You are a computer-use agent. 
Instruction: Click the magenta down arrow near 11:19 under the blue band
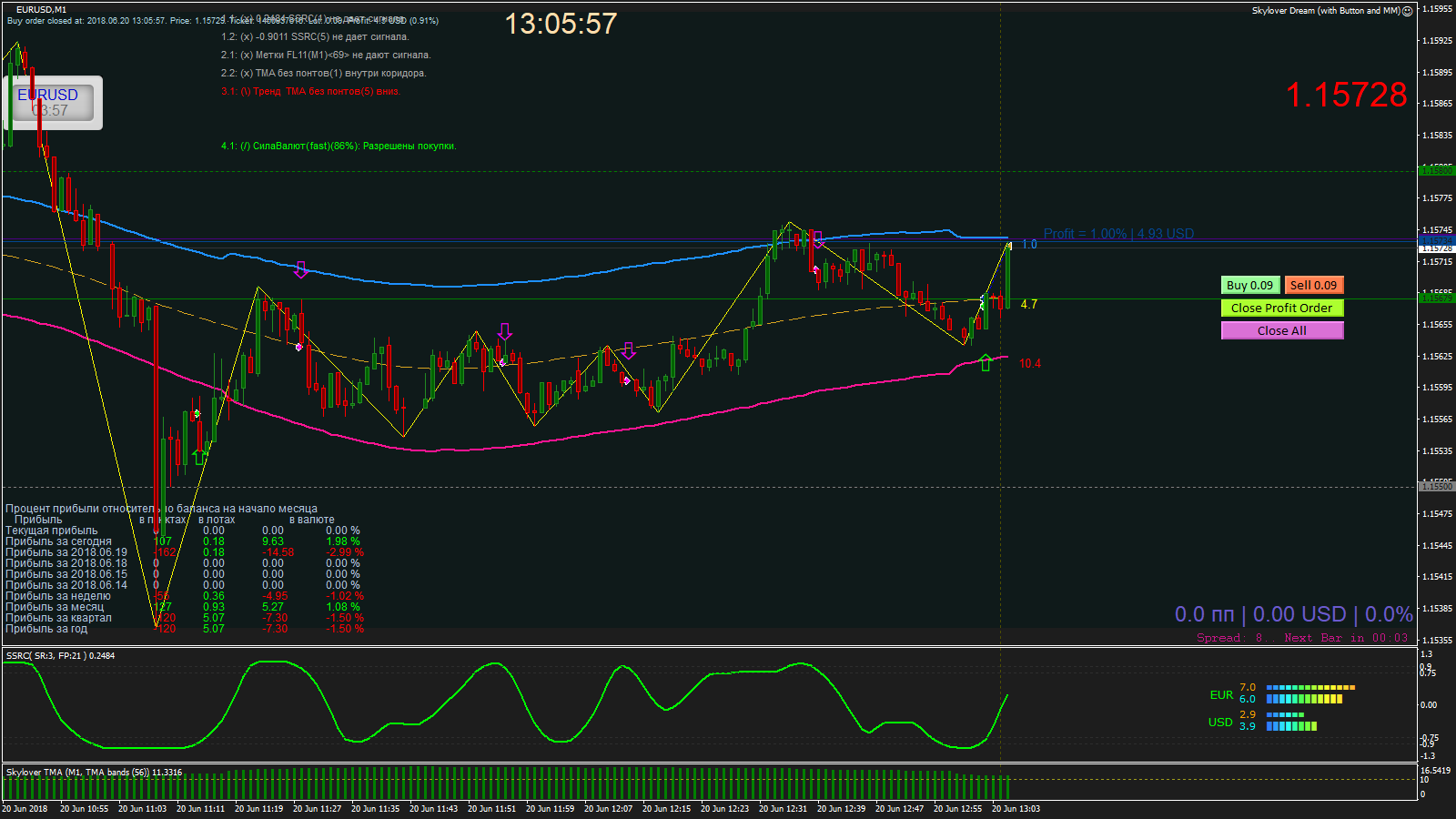point(301,269)
